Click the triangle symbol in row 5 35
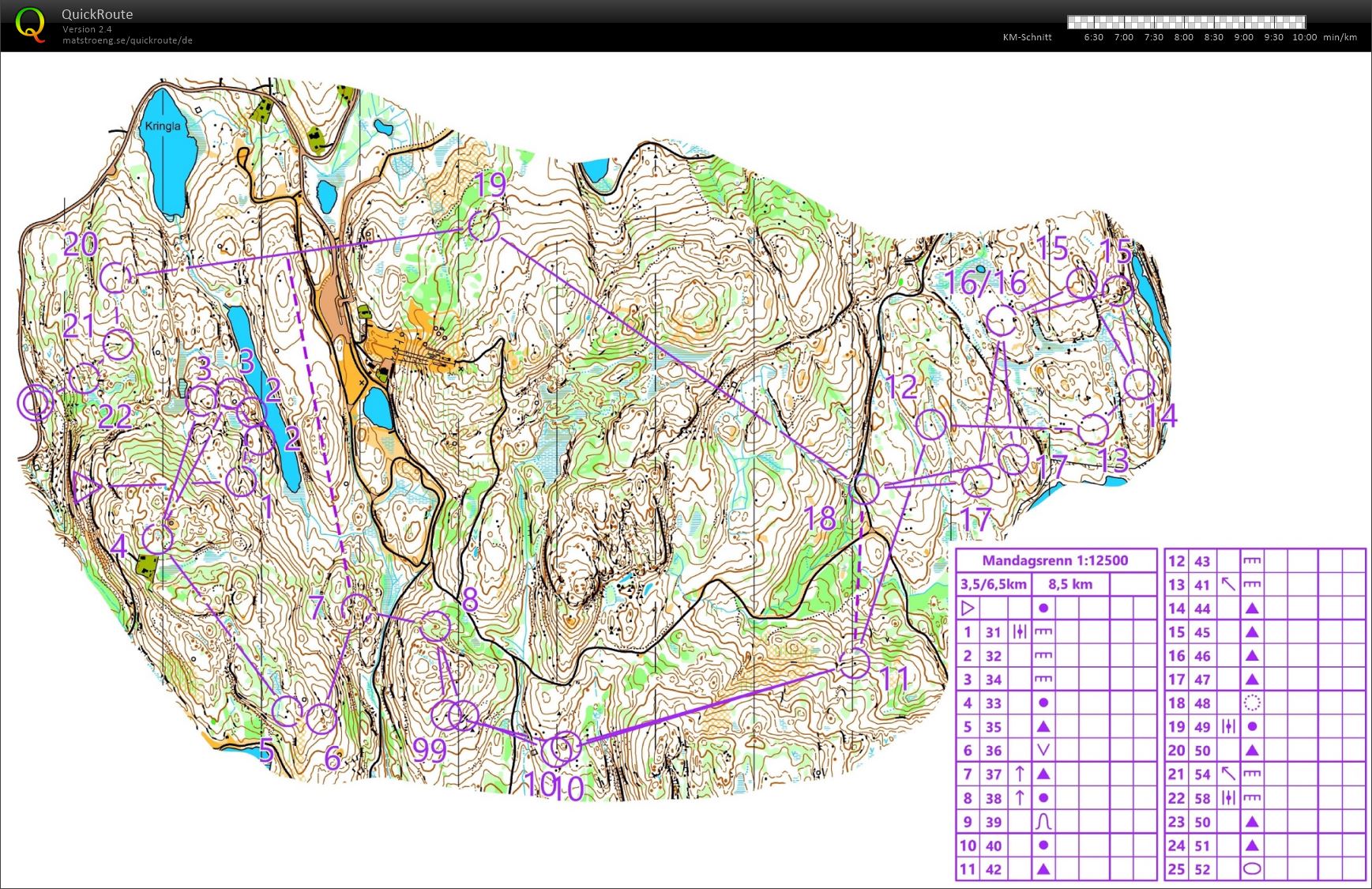 pos(1043,726)
